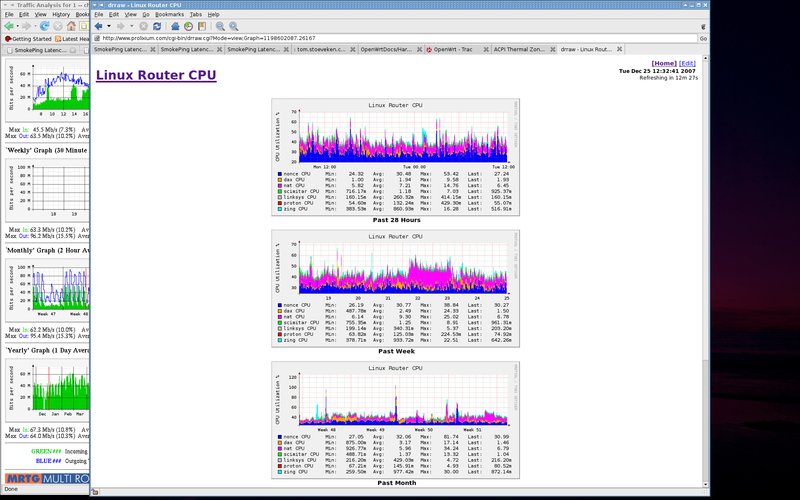Close the drraw - Linux Rout... tab
The height and width of the screenshot is (500, 800).
pyautogui.click(x=619, y=49)
